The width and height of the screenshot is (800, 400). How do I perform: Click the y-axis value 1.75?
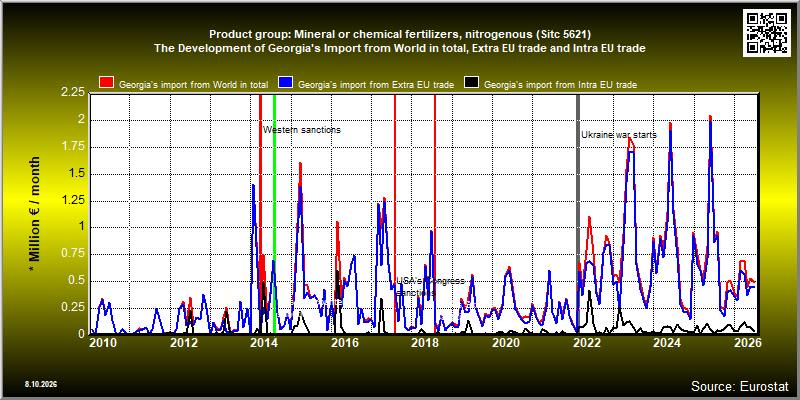point(73,146)
